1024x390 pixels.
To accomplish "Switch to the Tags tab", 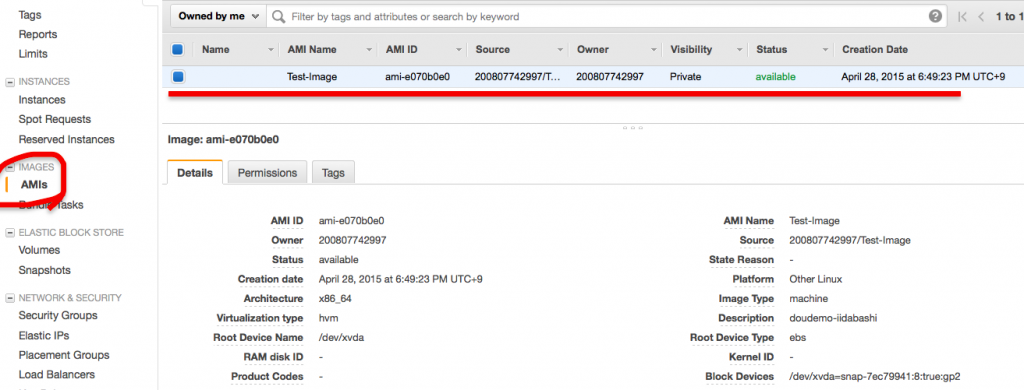I will 333,172.
